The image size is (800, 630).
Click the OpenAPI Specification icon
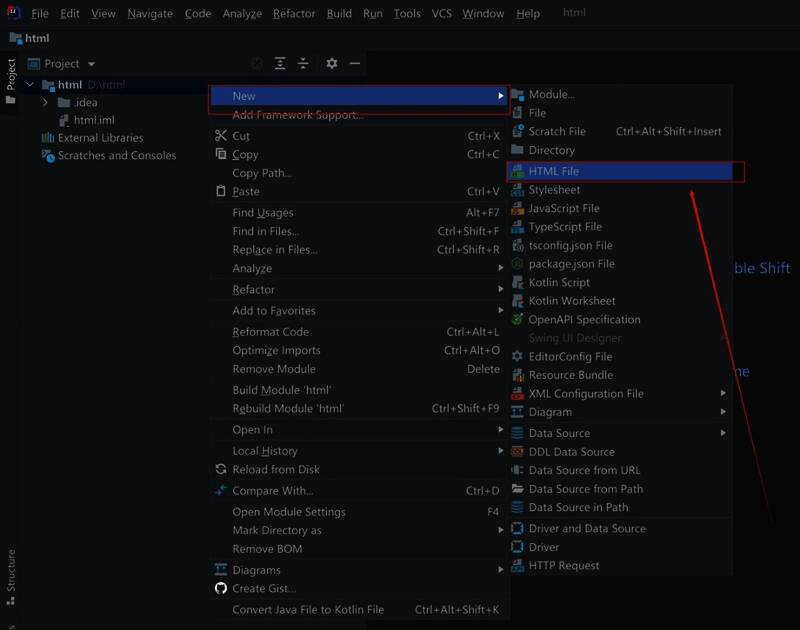(x=517, y=319)
